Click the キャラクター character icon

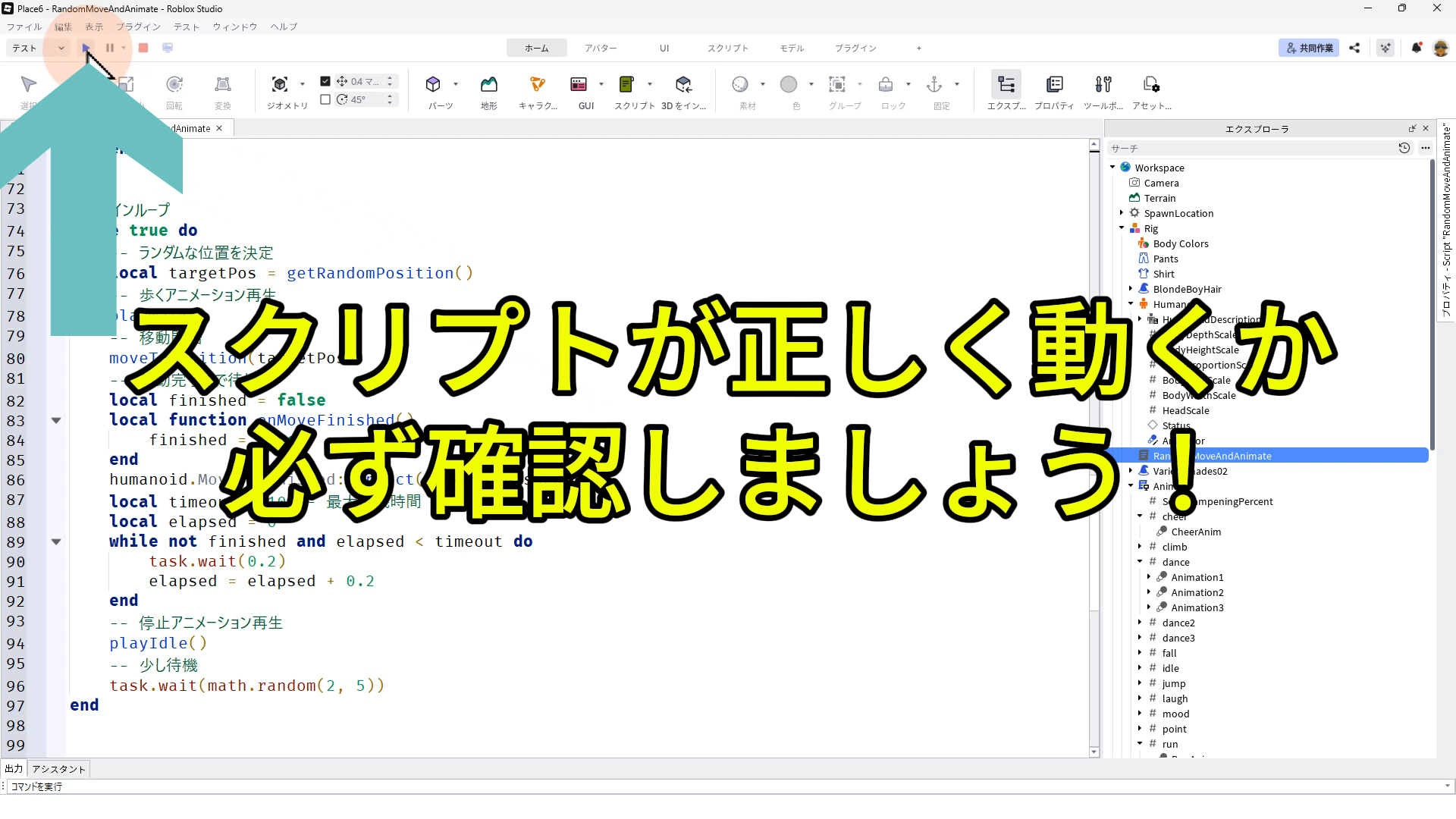pos(537,84)
